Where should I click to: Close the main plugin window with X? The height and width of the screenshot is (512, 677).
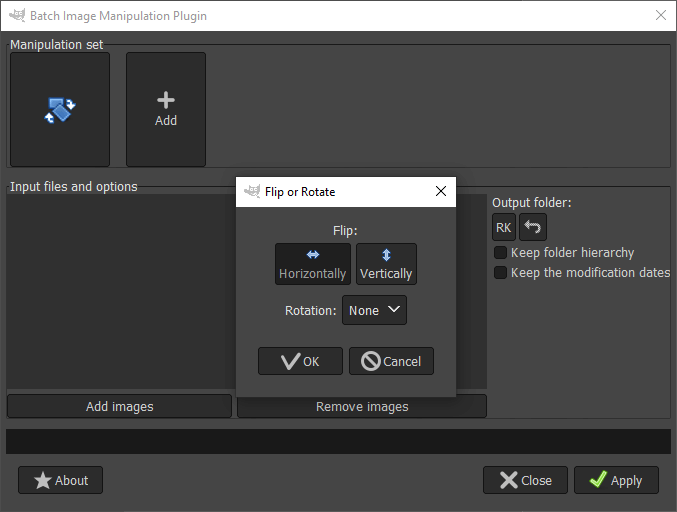point(661,16)
